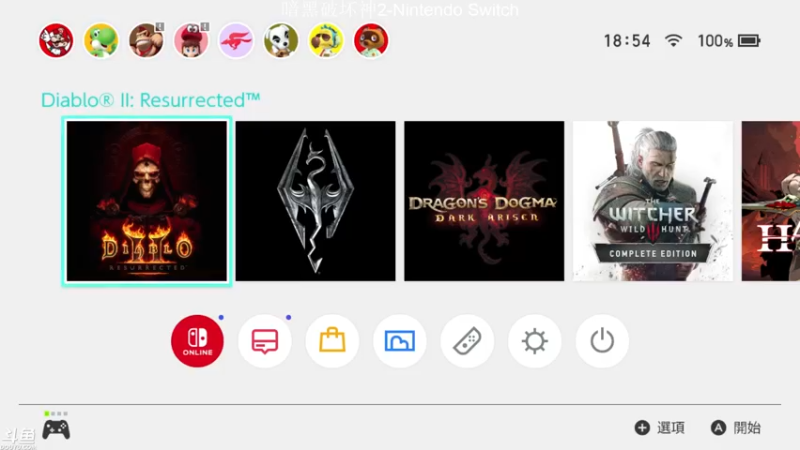This screenshot has height=450, width=800.
Task: Select the Mario with Cappy avatar
Action: (x=191, y=40)
